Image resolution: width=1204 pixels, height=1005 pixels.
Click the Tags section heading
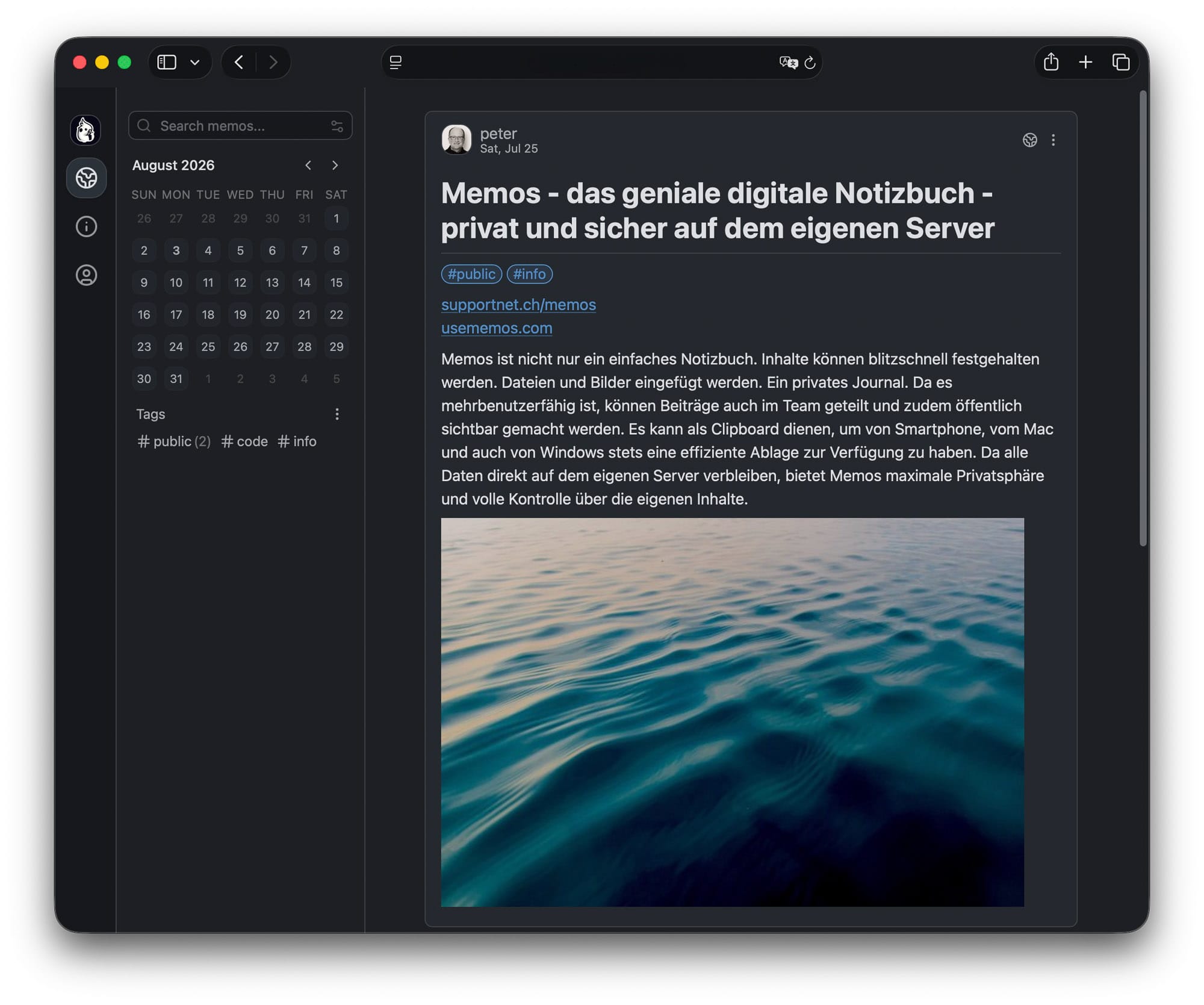coord(150,414)
